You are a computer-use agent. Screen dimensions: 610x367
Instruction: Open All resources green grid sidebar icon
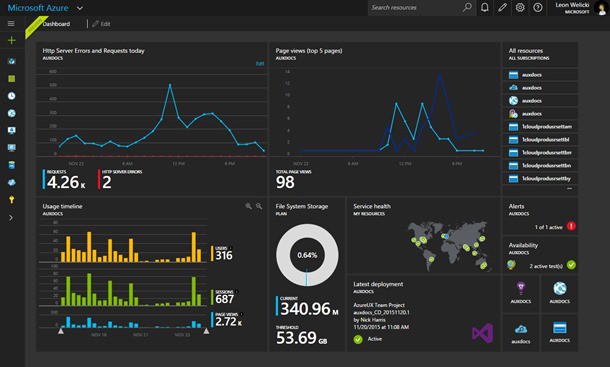pyautogui.click(x=11, y=79)
